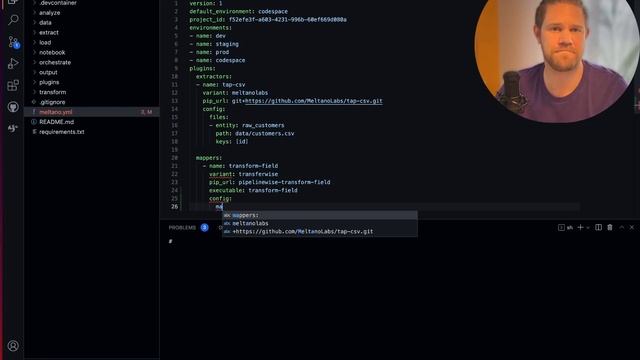Click 'entity: raw_customers' on line 16
640x360 pixels.
coord(250,125)
